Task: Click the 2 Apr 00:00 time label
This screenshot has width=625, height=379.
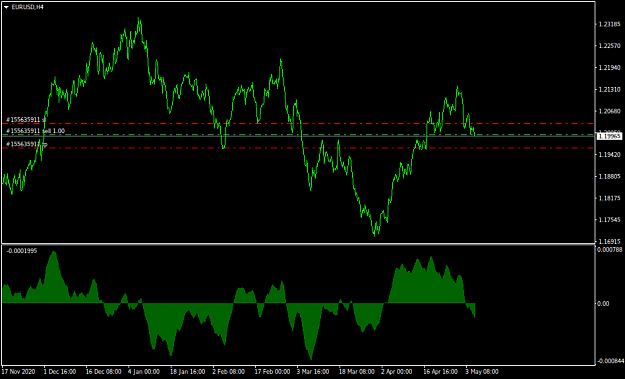Action: pos(397,372)
